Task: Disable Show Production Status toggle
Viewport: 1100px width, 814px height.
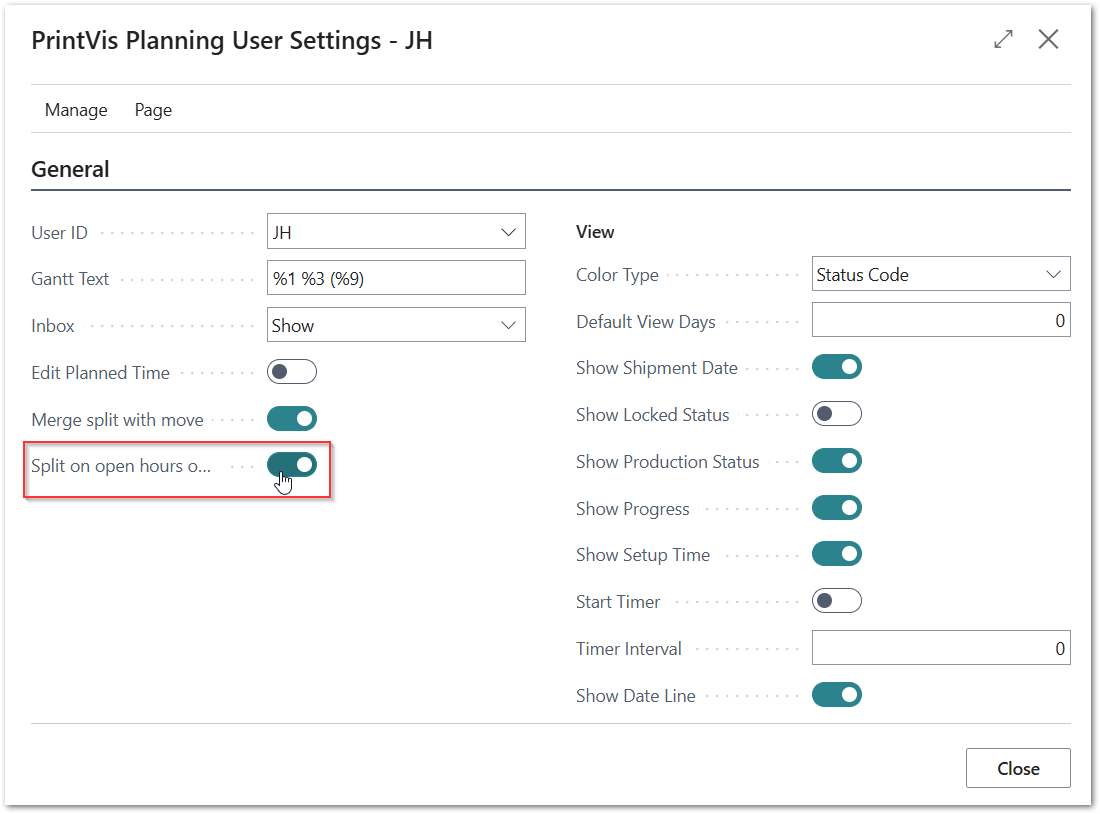Action: click(x=837, y=461)
